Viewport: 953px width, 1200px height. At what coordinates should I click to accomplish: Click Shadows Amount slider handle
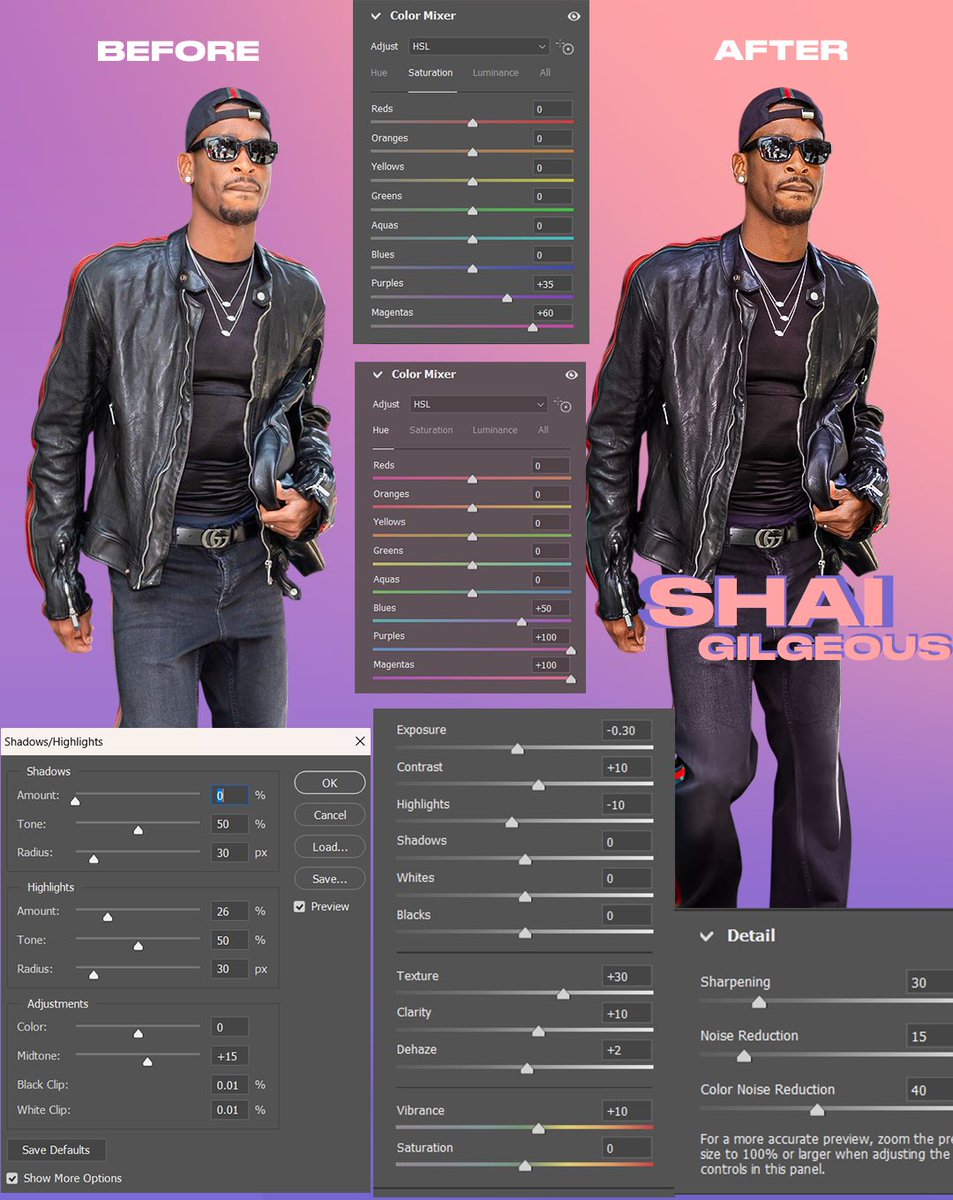[x=75, y=800]
